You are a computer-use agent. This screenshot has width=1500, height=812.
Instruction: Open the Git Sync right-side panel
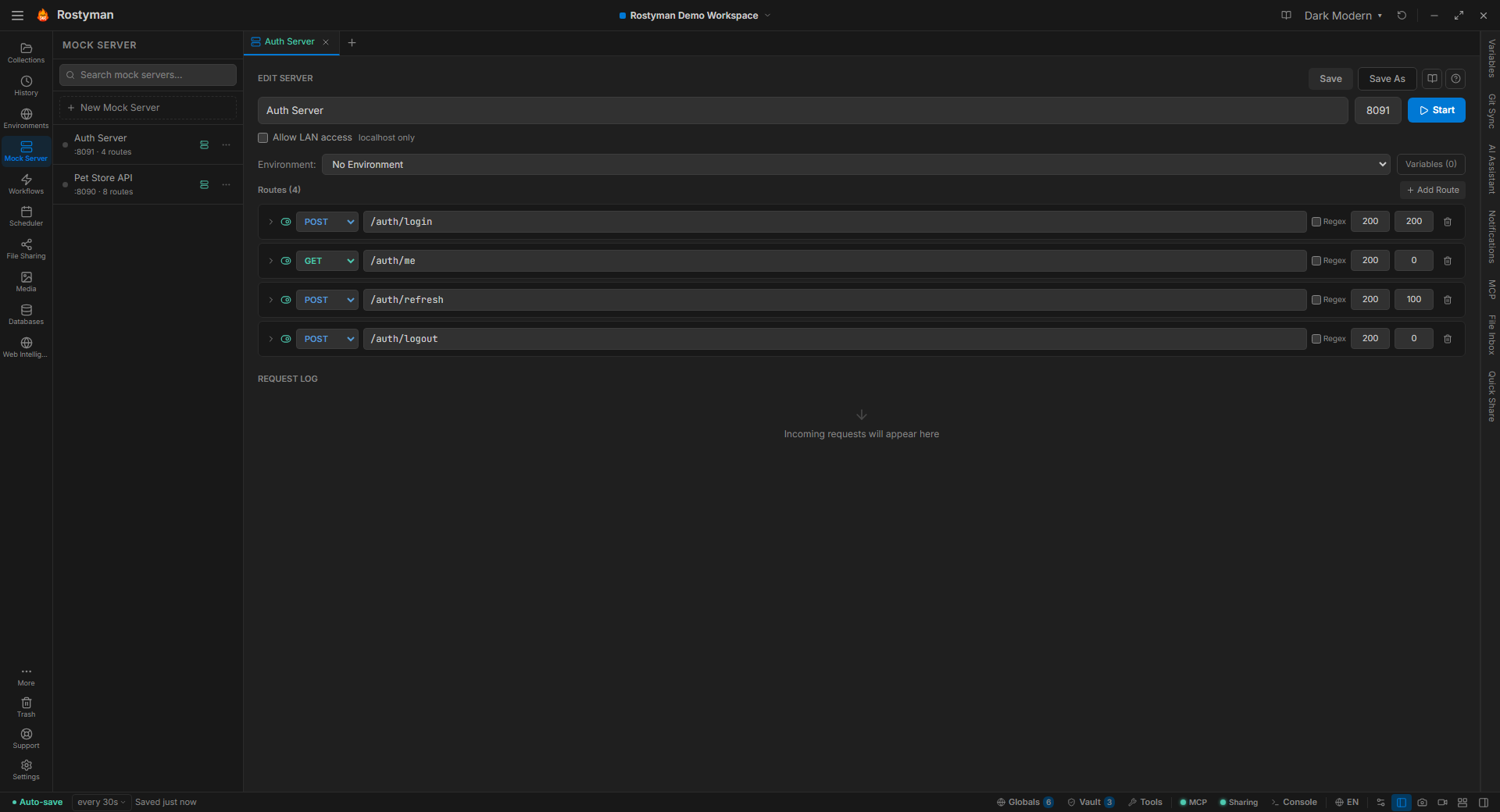(x=1491, y=111)
